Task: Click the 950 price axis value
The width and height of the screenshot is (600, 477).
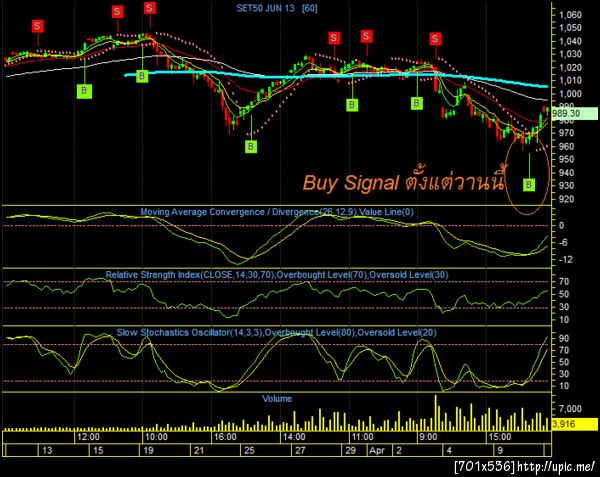Action: coord(566,160)
